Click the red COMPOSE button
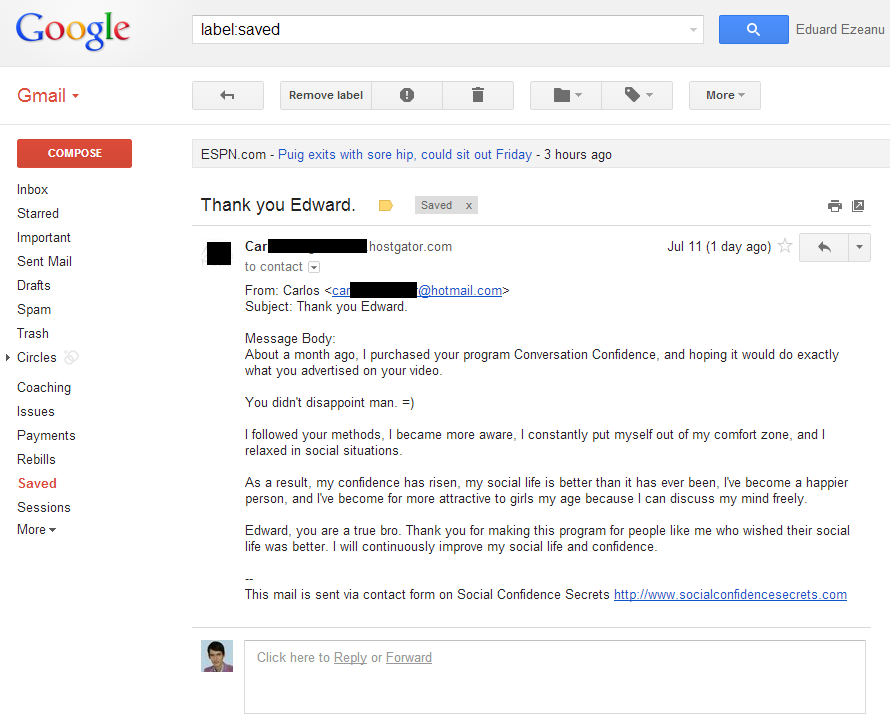Image resolution: width=890 pixels, height=726 pixels. 74,153
